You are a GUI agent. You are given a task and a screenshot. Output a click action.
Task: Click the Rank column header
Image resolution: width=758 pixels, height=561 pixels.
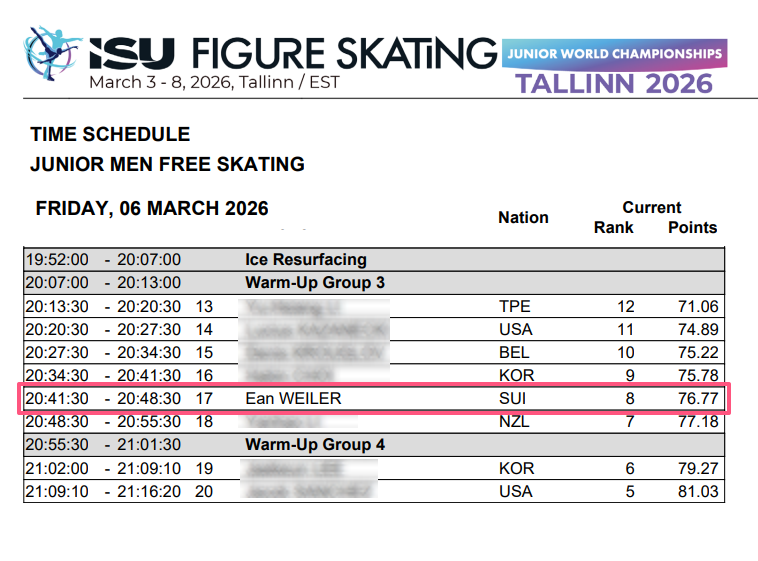613,227
